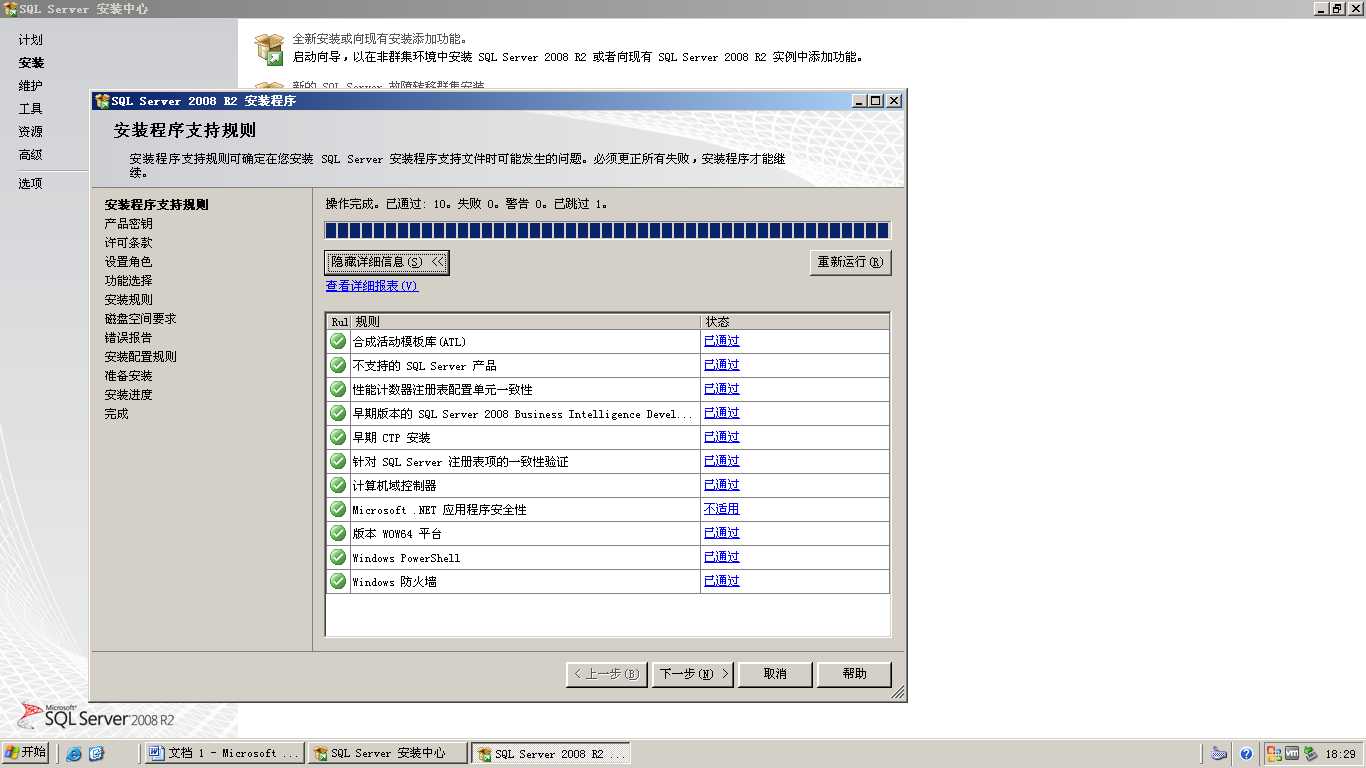This screenshot has height=768, width=1366.
Task: Click green check icon for Business Intelligence row
Action: (338, 413)
